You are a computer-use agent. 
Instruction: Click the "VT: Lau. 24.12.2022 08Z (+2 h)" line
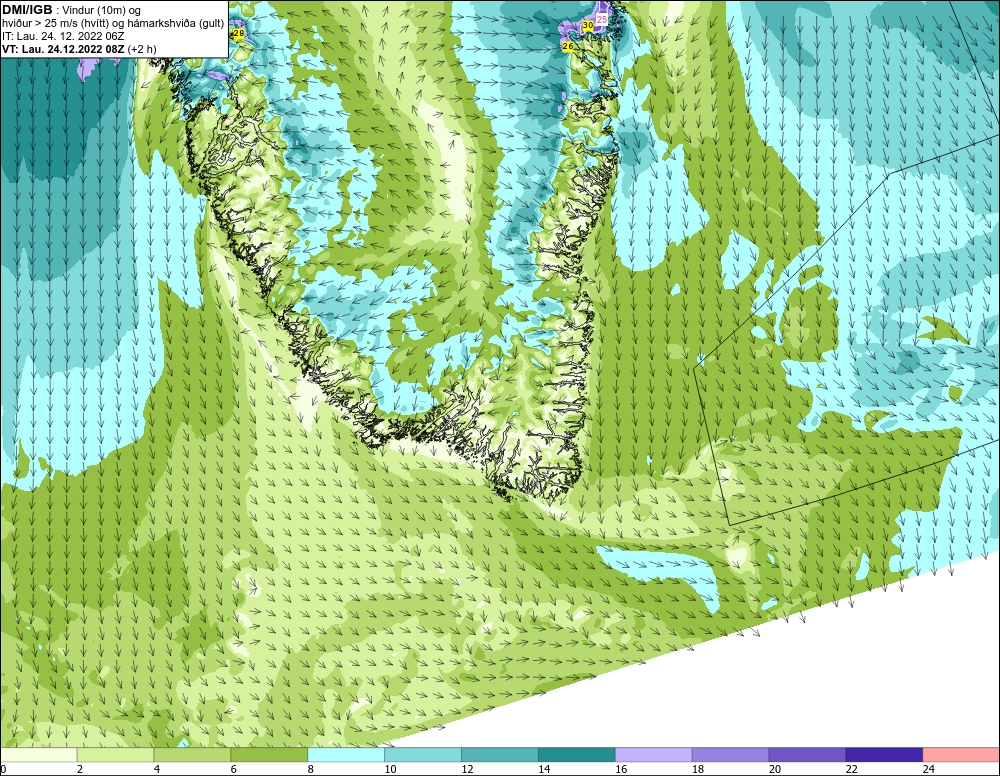[79, 49]
